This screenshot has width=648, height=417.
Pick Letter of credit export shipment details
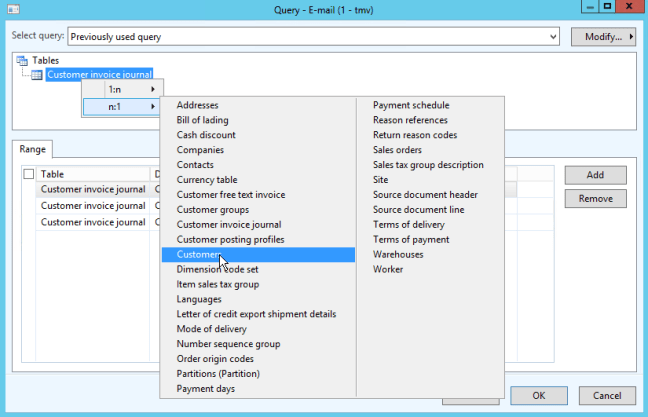click(256, 314)
